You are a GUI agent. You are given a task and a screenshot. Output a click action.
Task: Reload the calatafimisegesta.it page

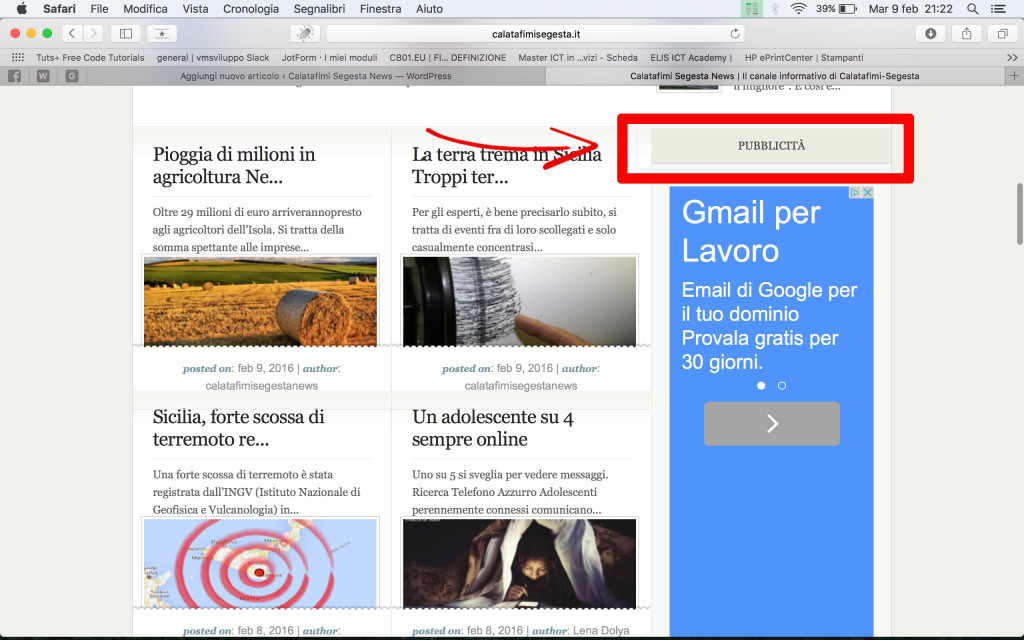click(735, 33)
